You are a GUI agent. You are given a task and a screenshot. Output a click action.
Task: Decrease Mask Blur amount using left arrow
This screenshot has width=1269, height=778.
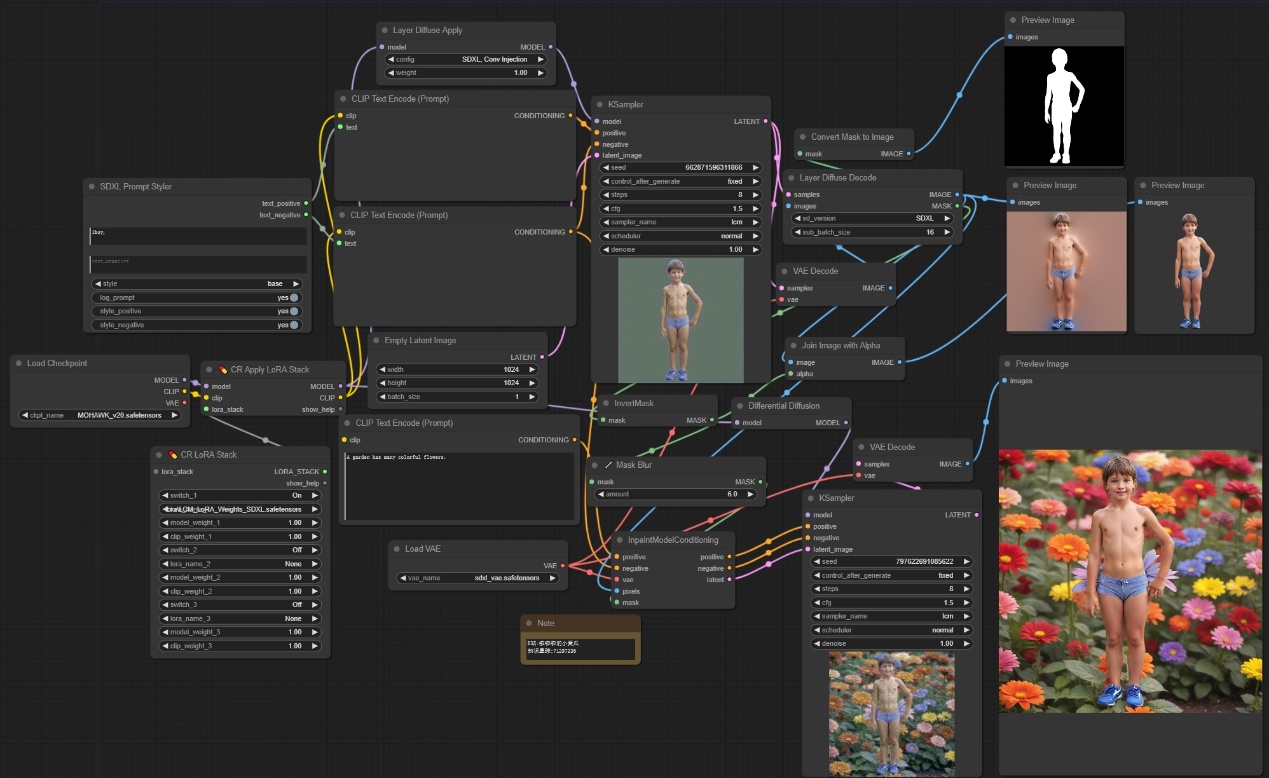click(600, 494)
